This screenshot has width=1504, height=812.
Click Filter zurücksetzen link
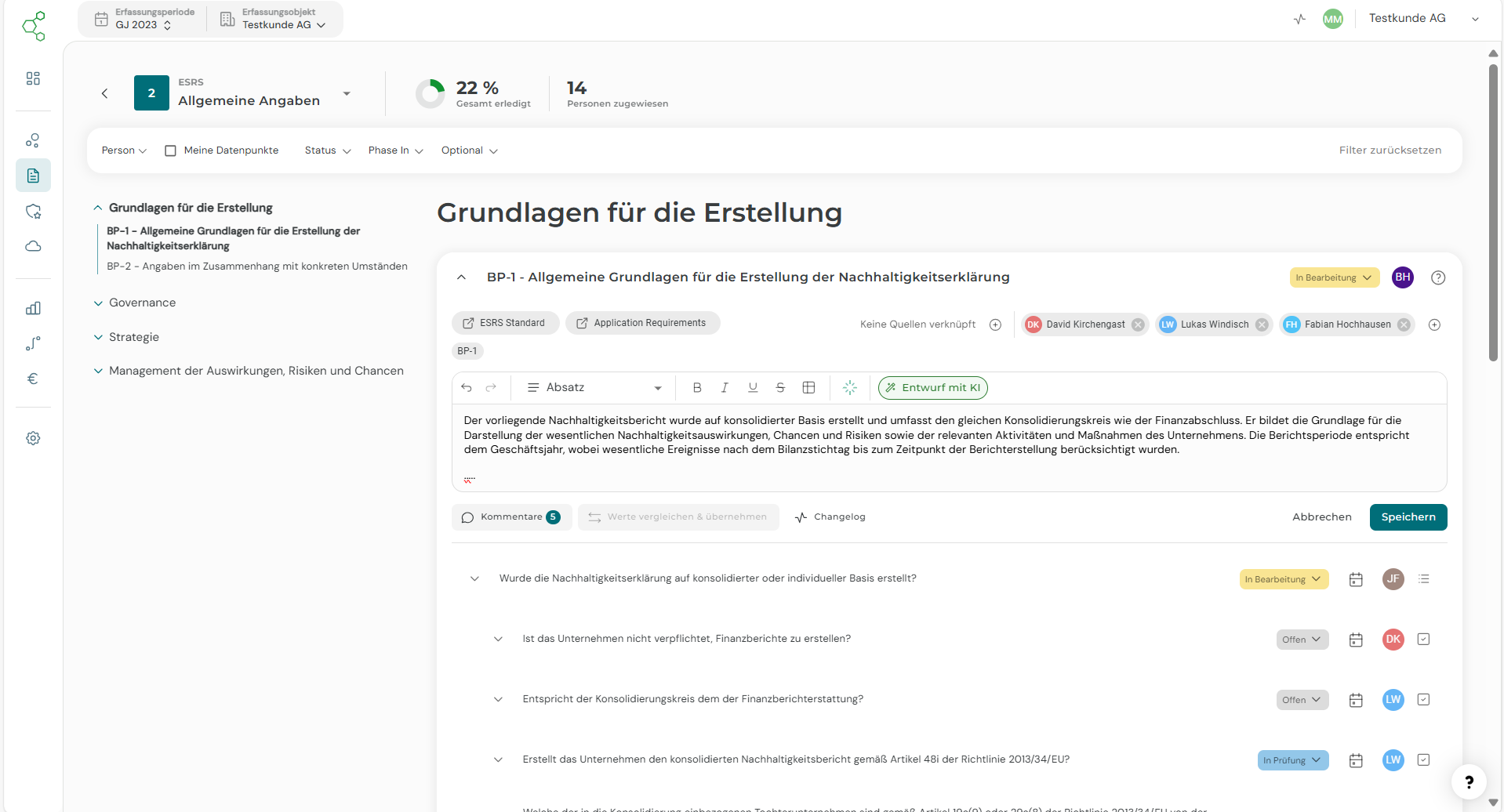[x=1390, y=150]
